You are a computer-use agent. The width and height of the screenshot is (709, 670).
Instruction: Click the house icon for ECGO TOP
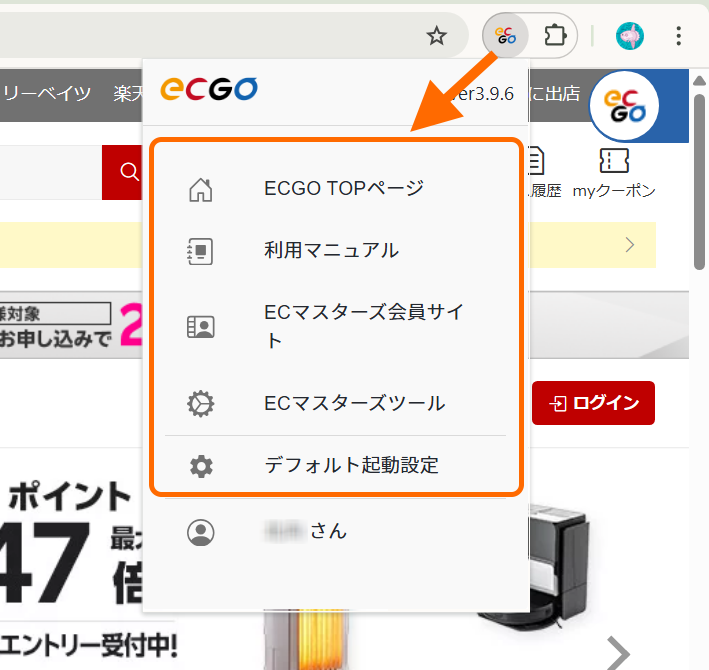pos(201,189)
